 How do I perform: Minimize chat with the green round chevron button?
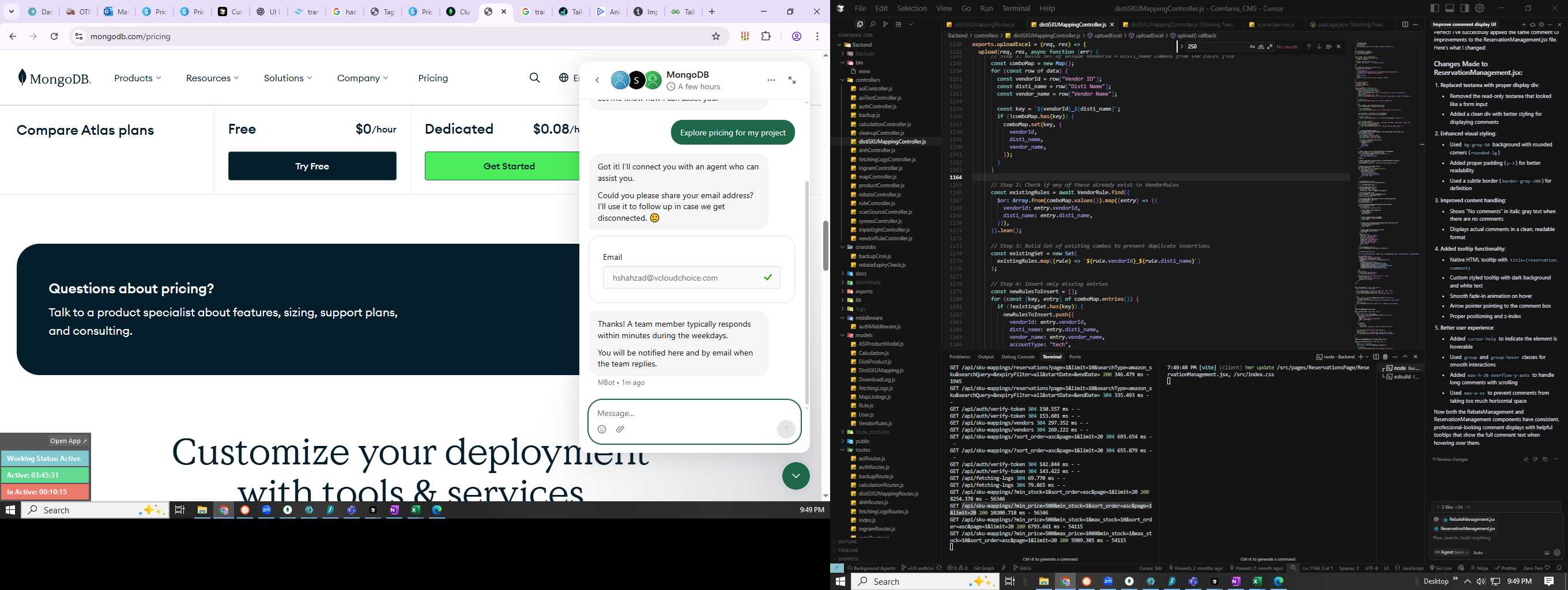(796, 476)
